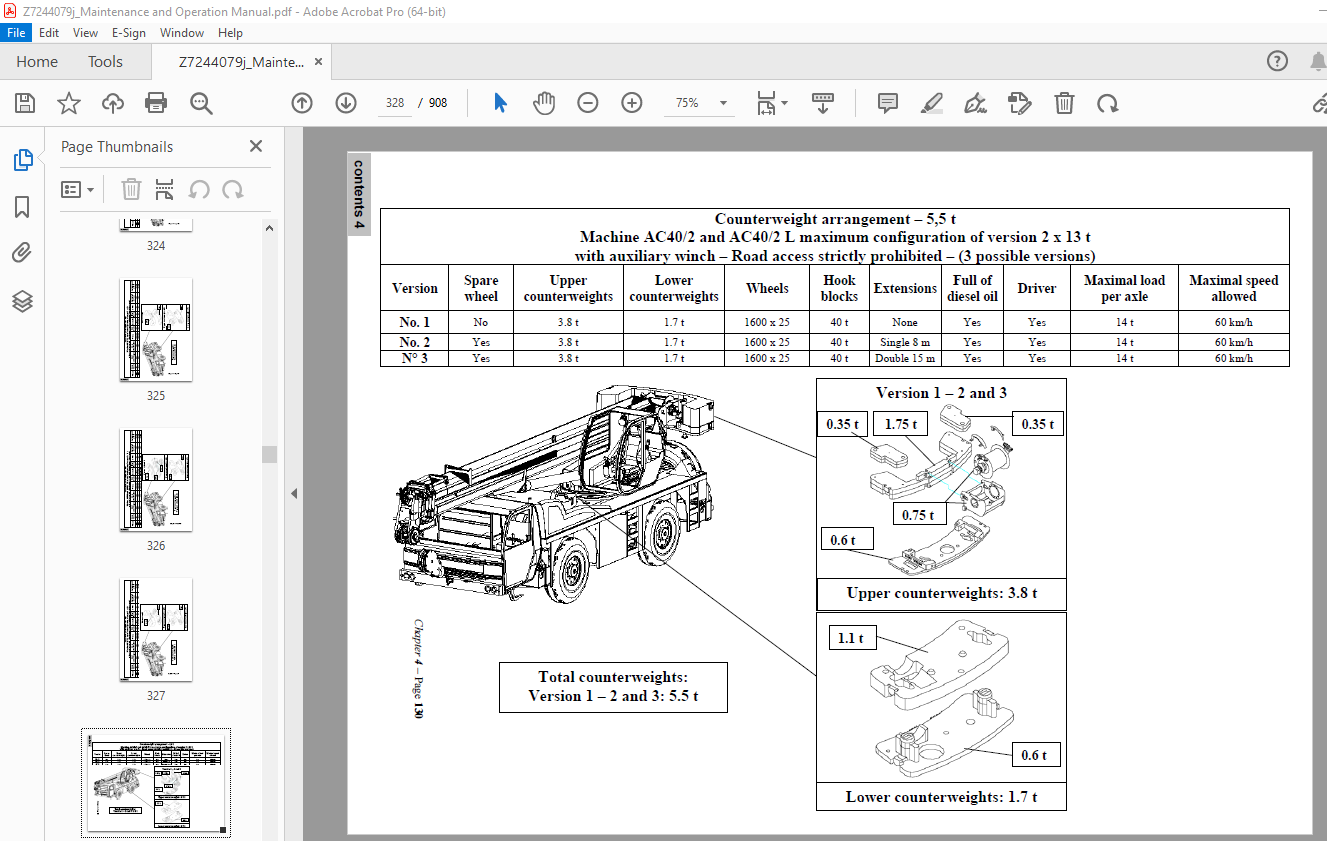The width and height of the screenshot is (1327, 841).
Task: Print the document with the printer icon
Action: click(x=156, y=103)
